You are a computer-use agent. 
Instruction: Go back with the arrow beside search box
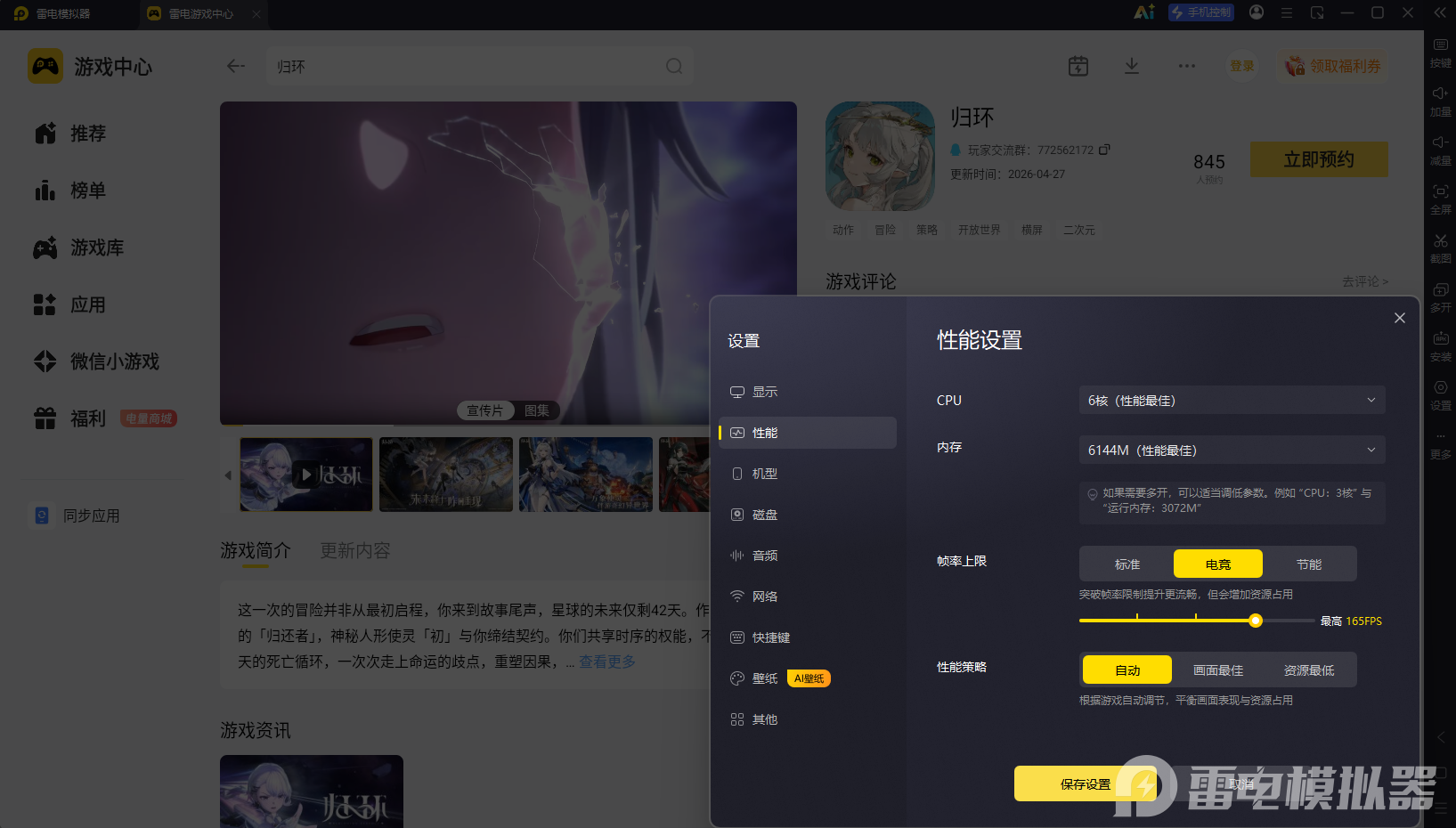click(236, 66)
